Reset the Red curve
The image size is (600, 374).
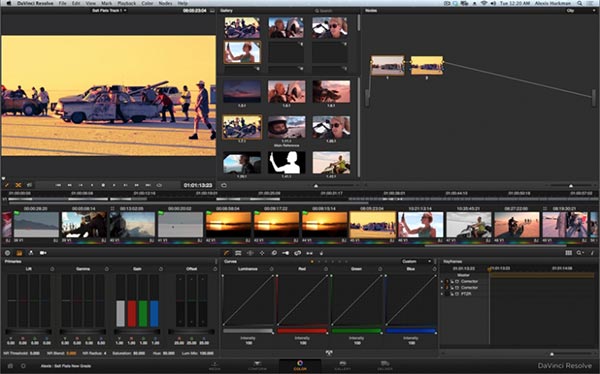coord(326,269)
